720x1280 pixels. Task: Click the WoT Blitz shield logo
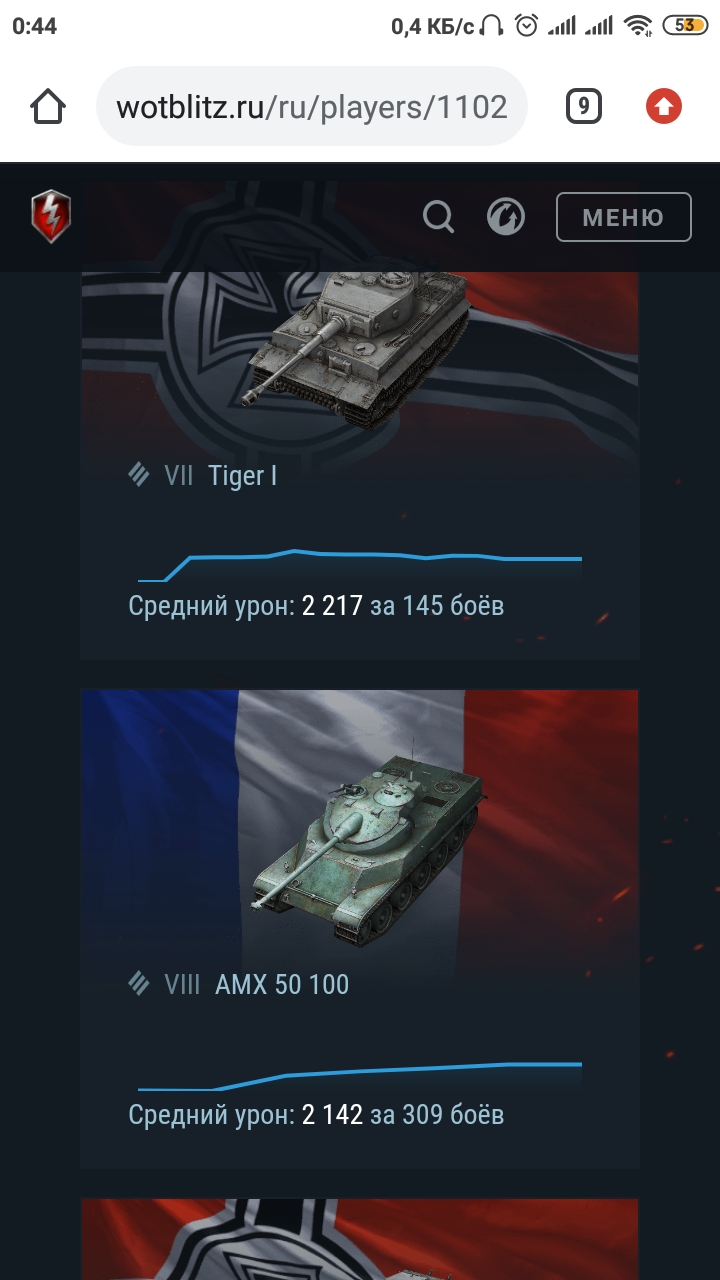pyautogui.click(x=51, y=216)
